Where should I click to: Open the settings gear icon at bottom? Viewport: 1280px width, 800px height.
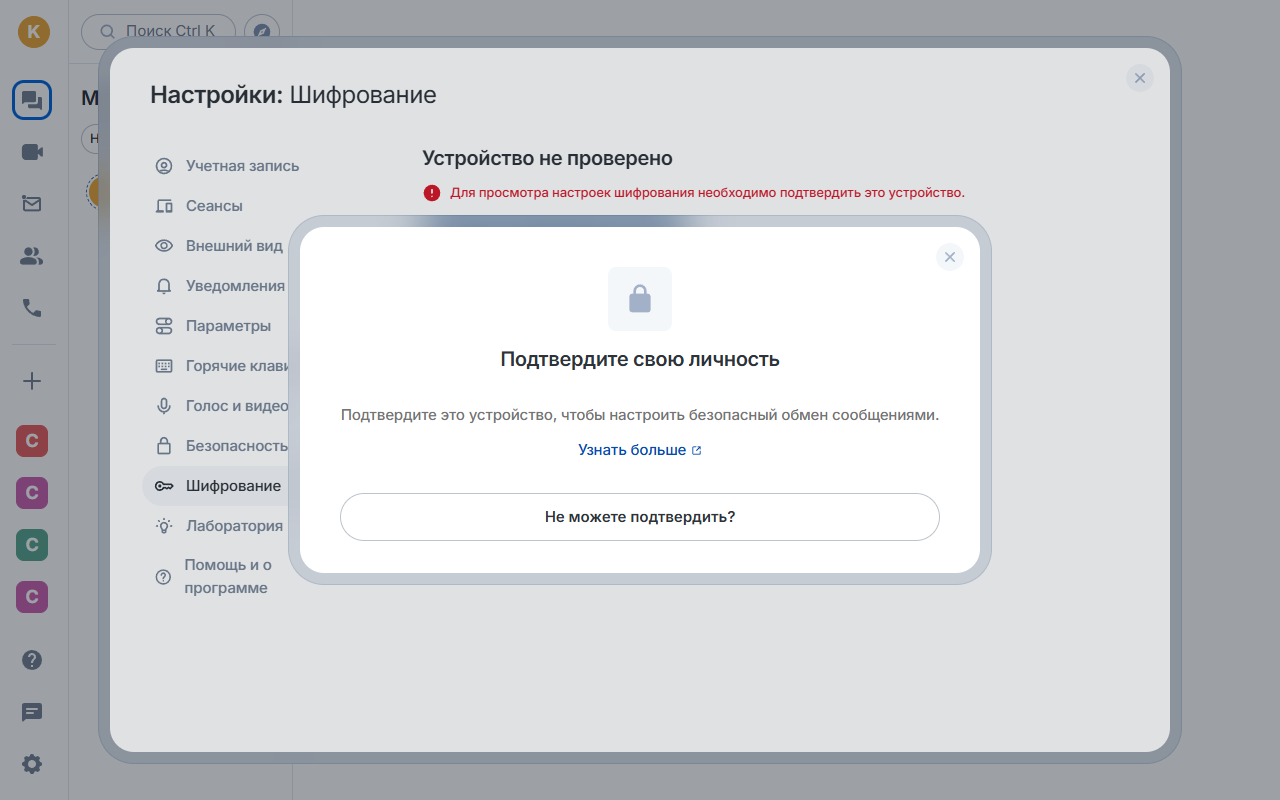tap(32, 764)
